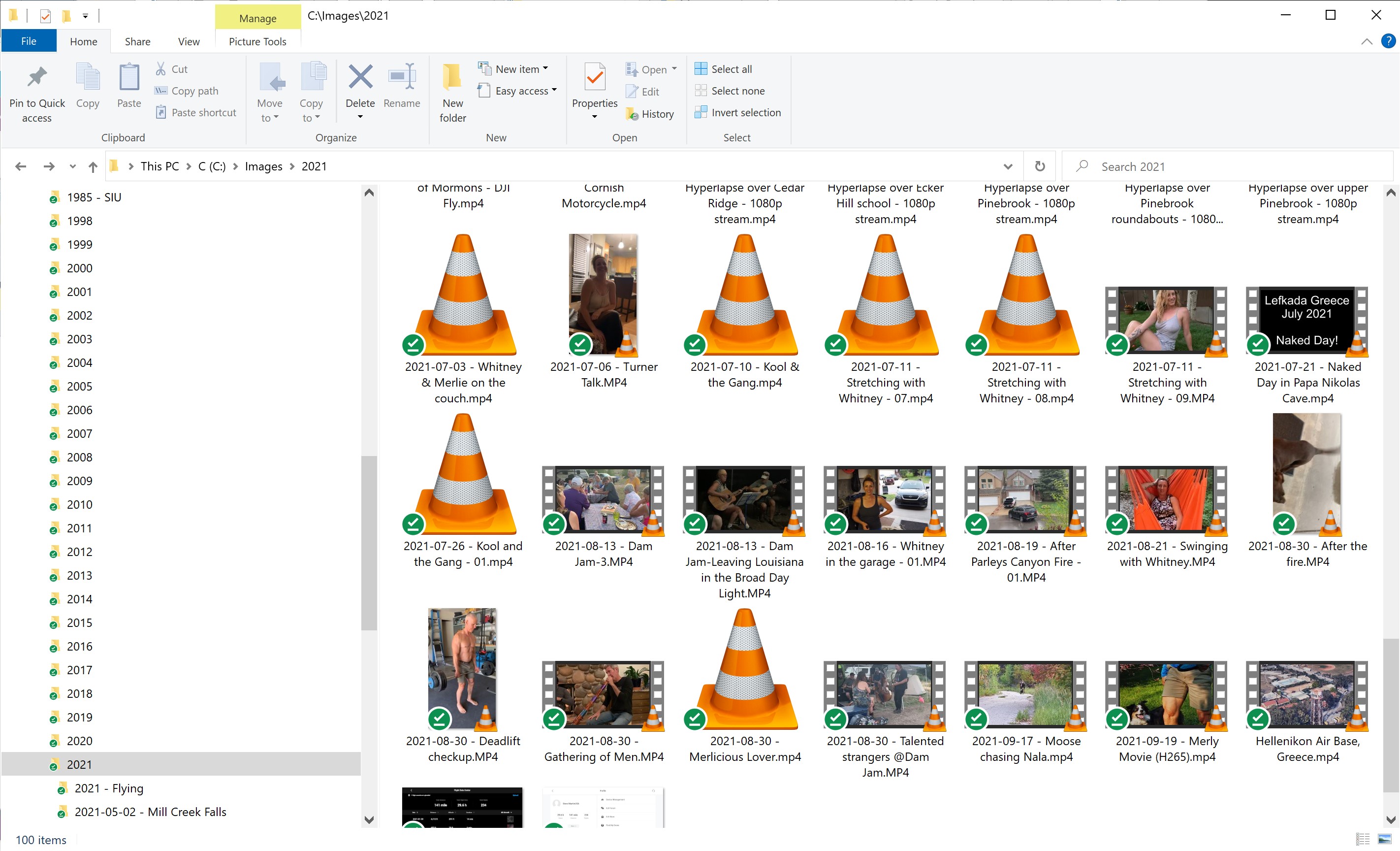The height and width of the screenshot is (851, 1400).
Task: Click Select all
Action: tap(723, 69)
